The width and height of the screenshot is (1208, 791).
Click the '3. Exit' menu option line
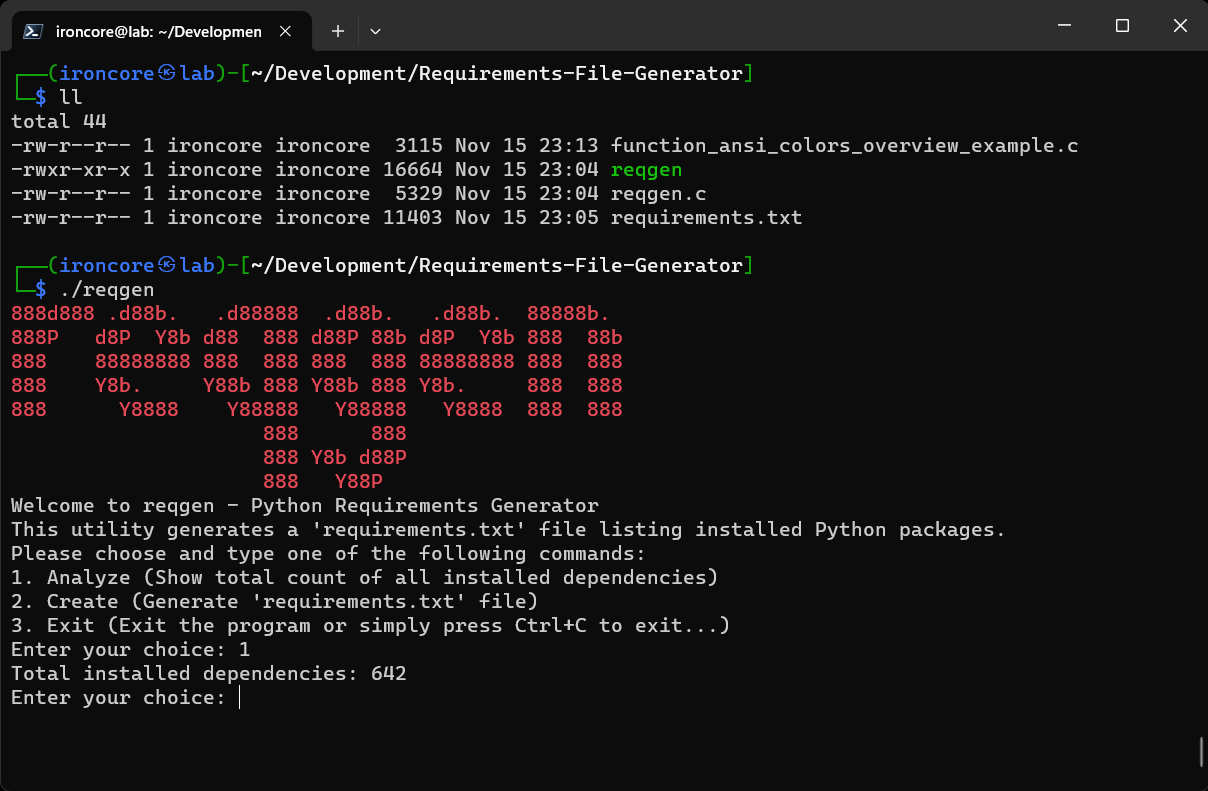pyautogui.click(x=371, y=626)
